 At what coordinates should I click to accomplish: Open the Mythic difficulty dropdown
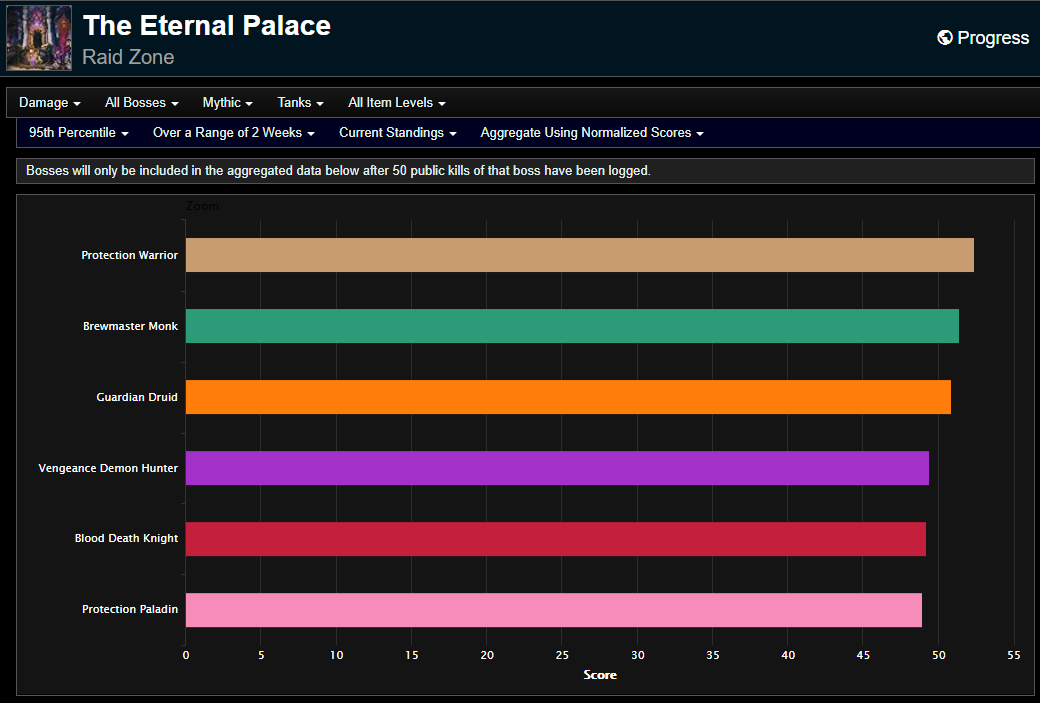[228, 103]
